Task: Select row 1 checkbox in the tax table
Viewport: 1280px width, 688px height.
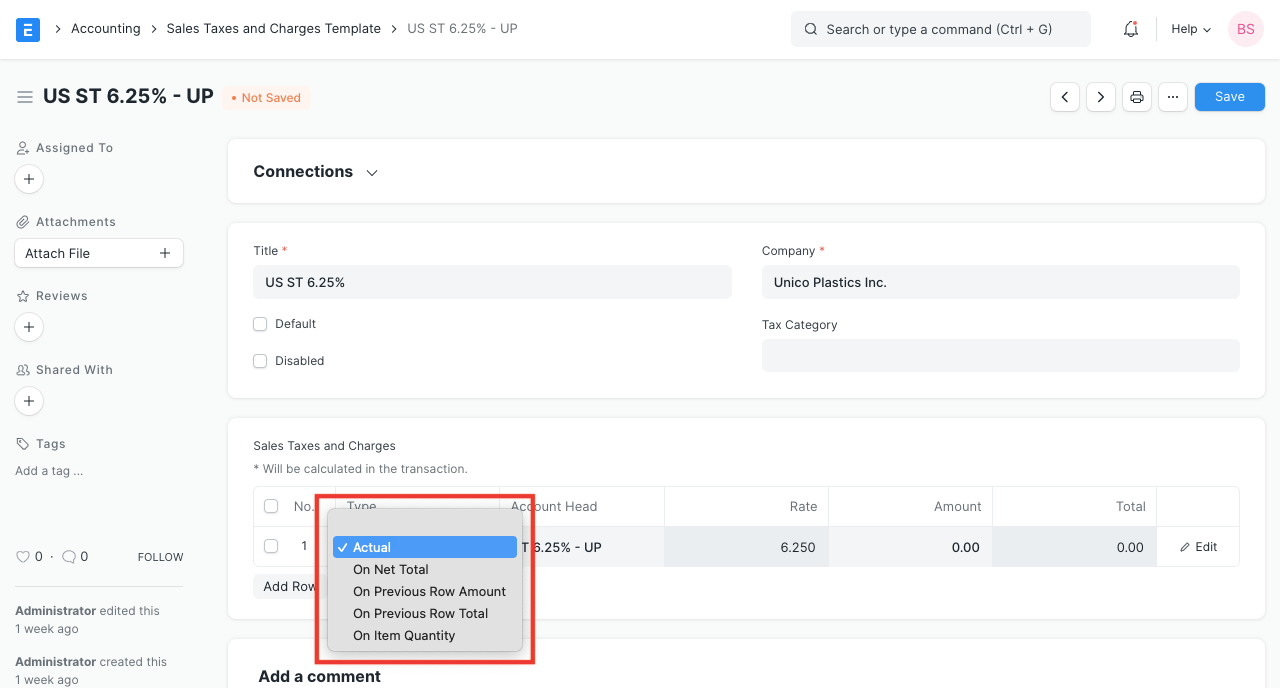Action: 271,546
